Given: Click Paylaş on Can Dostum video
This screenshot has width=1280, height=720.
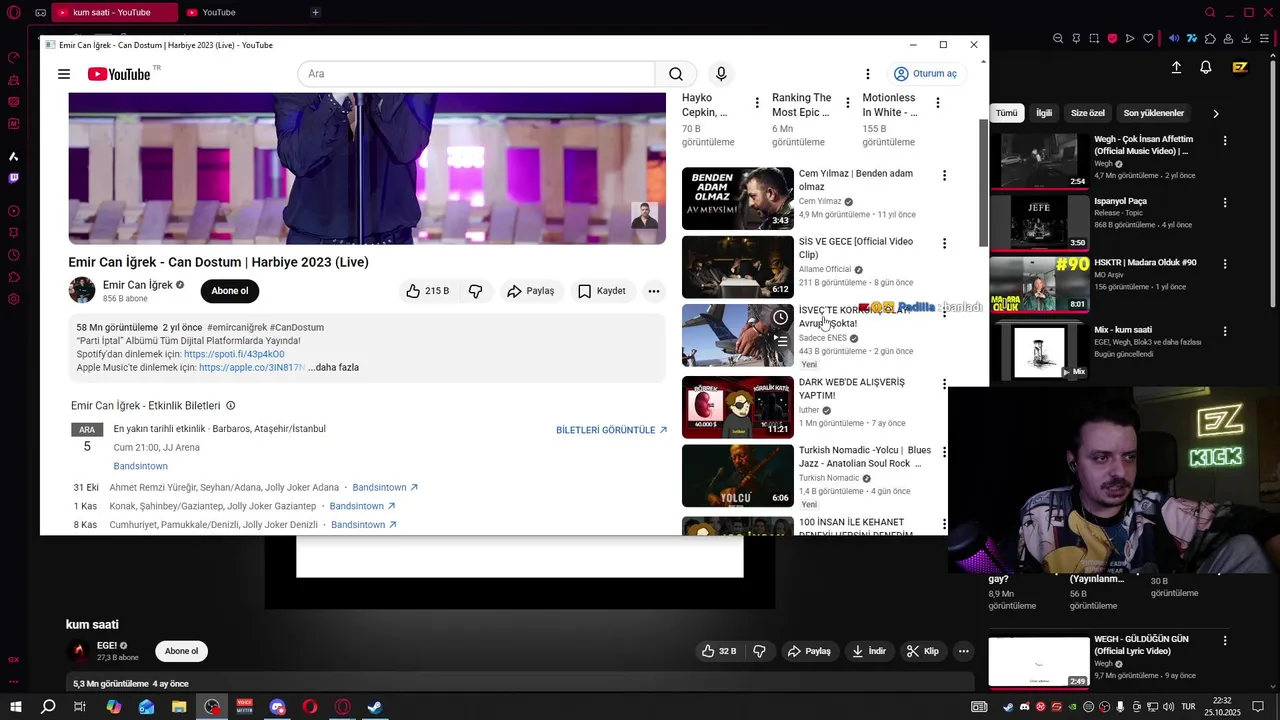Looking at the screenshot, I should click(530, 291).
